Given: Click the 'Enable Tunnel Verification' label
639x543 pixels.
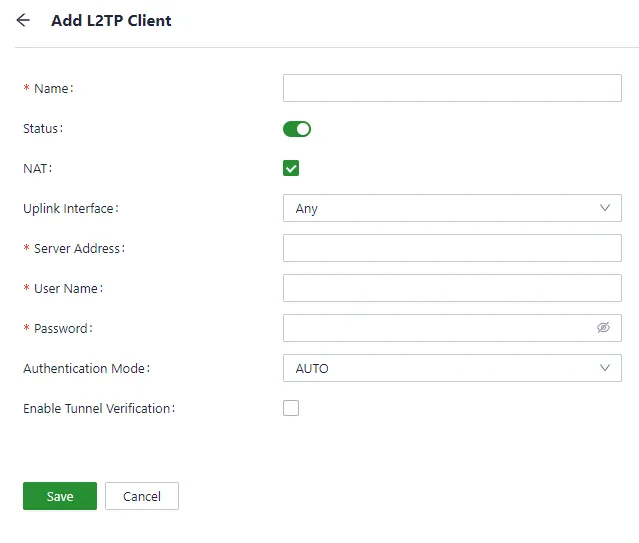Looking at the screenshot, I should click(99, 408).
